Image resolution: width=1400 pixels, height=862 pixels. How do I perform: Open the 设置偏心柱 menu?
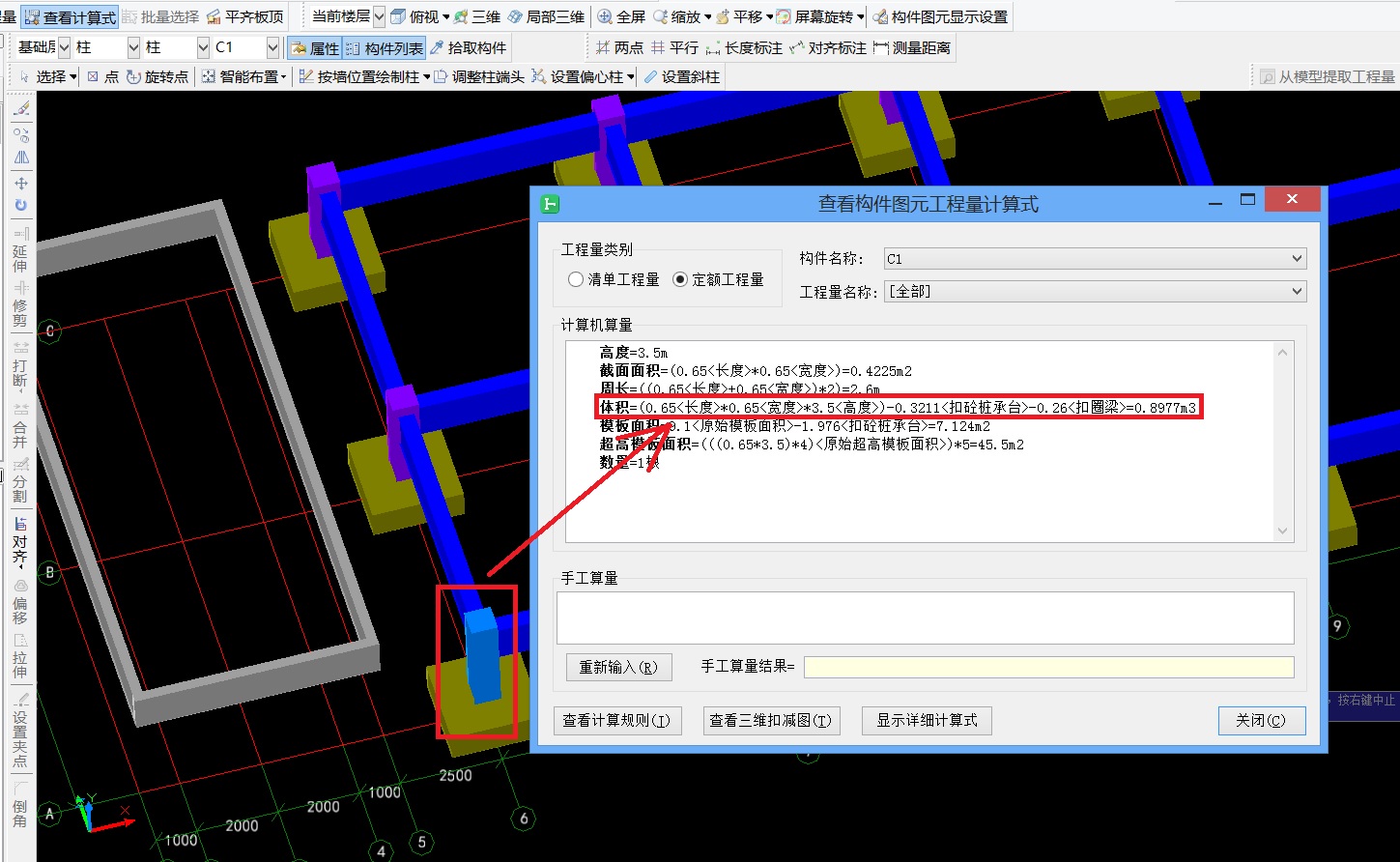point(584,77)
